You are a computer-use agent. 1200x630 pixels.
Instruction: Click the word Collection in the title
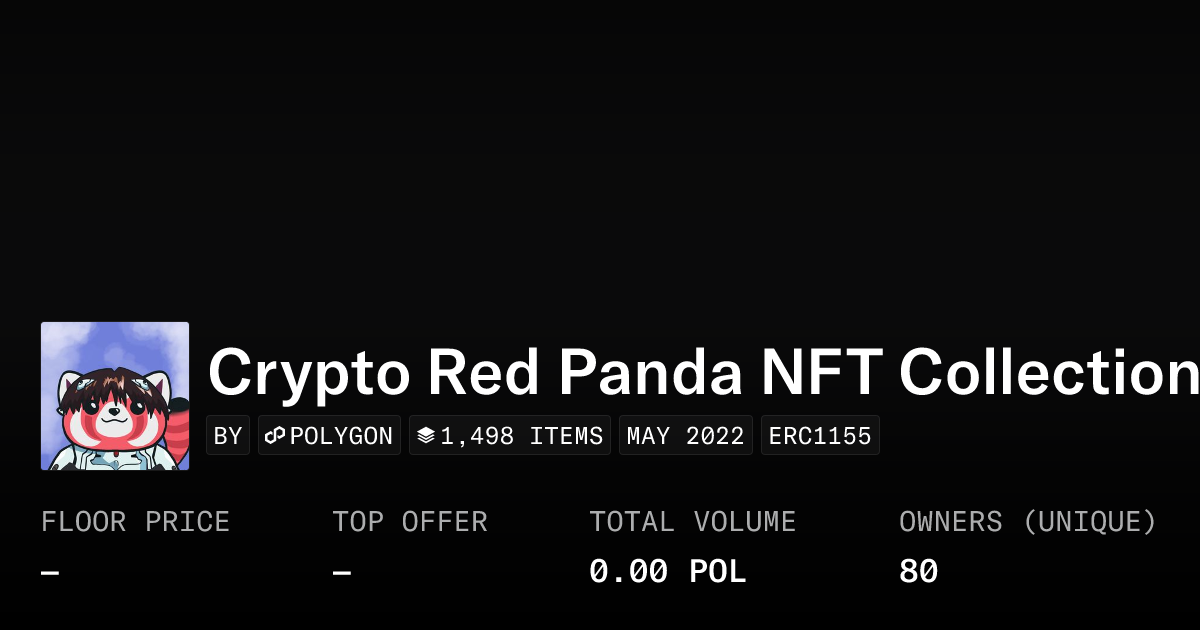click(x=1048, y=373)
